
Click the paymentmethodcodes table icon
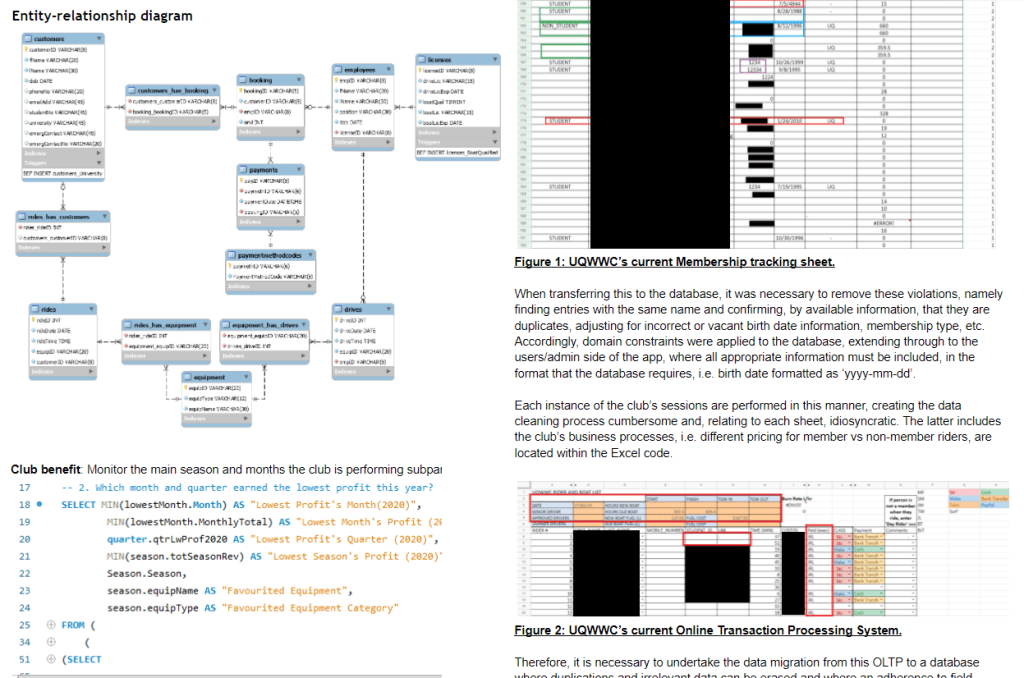click(231, 255)
